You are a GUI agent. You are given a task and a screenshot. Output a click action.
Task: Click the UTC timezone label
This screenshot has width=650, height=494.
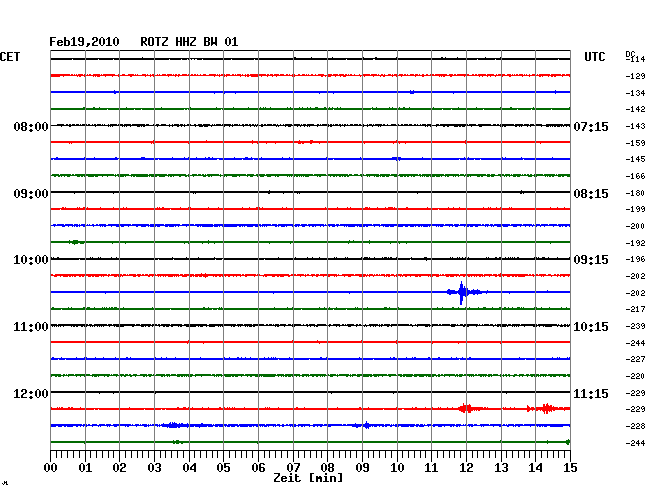coord(594,57)
